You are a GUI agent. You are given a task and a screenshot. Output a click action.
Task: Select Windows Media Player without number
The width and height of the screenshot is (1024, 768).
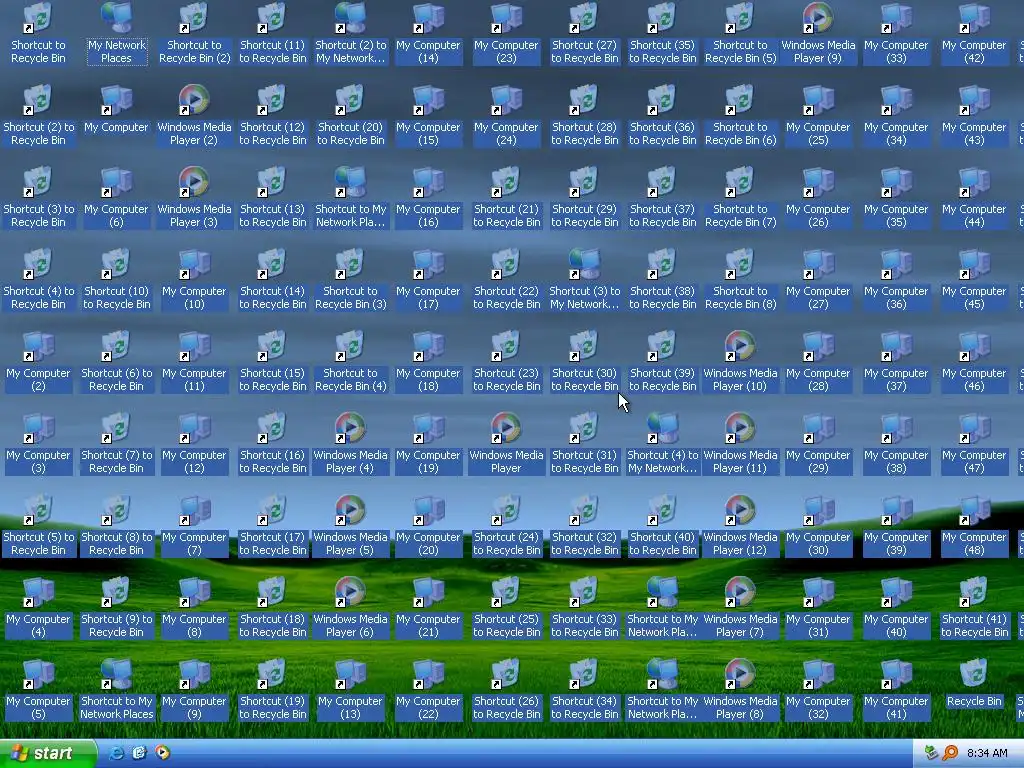[506, 443]
